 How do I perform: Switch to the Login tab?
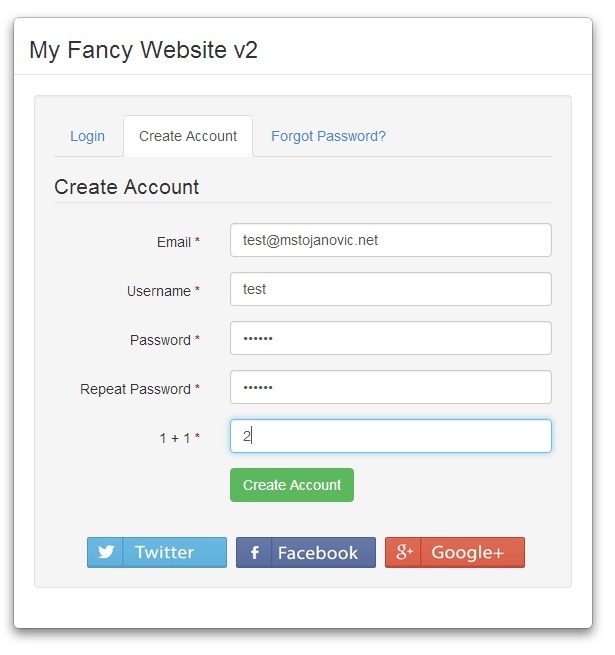(87, 136)
